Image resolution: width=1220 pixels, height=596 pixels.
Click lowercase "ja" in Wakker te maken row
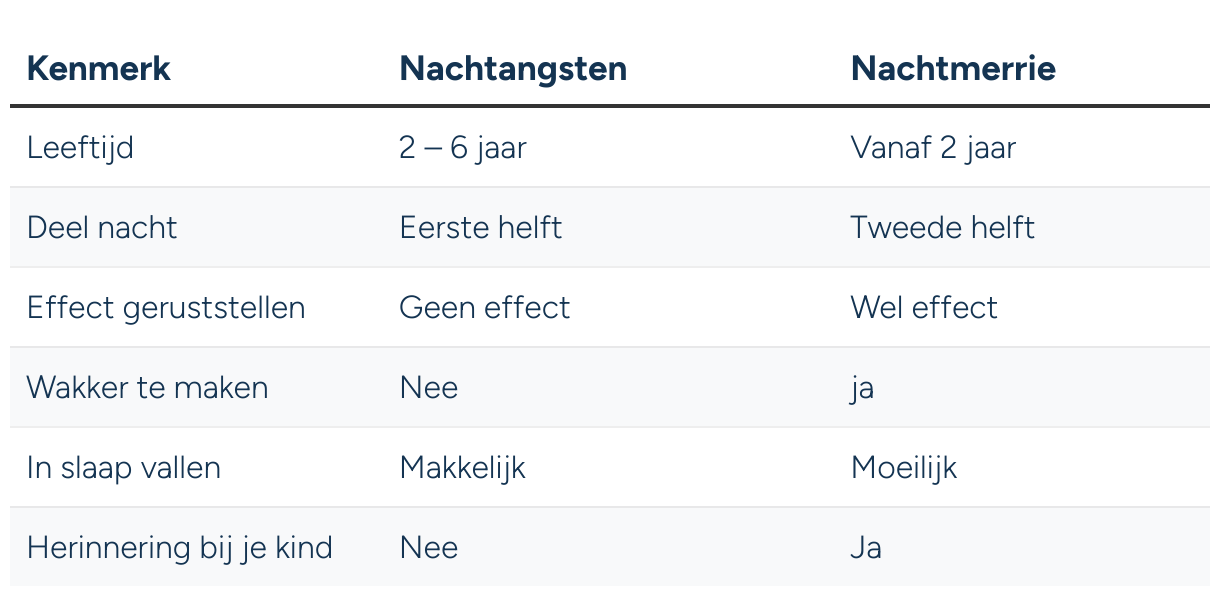point(862,388)
